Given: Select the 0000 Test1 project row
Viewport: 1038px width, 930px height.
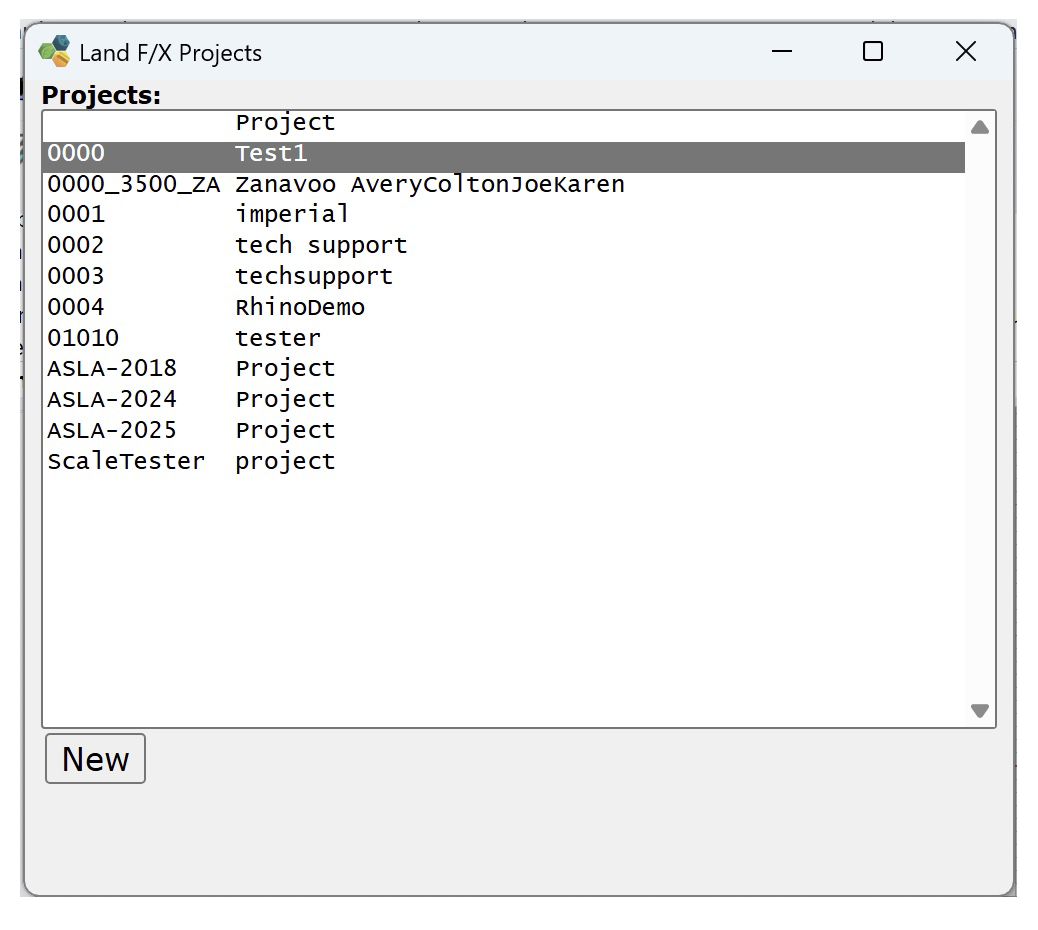Looking at the screenshot, I should coord(300,152).
